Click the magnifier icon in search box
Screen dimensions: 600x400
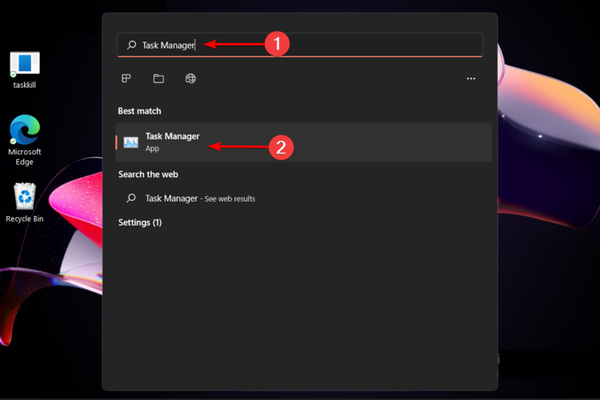[x=131, y=45]
